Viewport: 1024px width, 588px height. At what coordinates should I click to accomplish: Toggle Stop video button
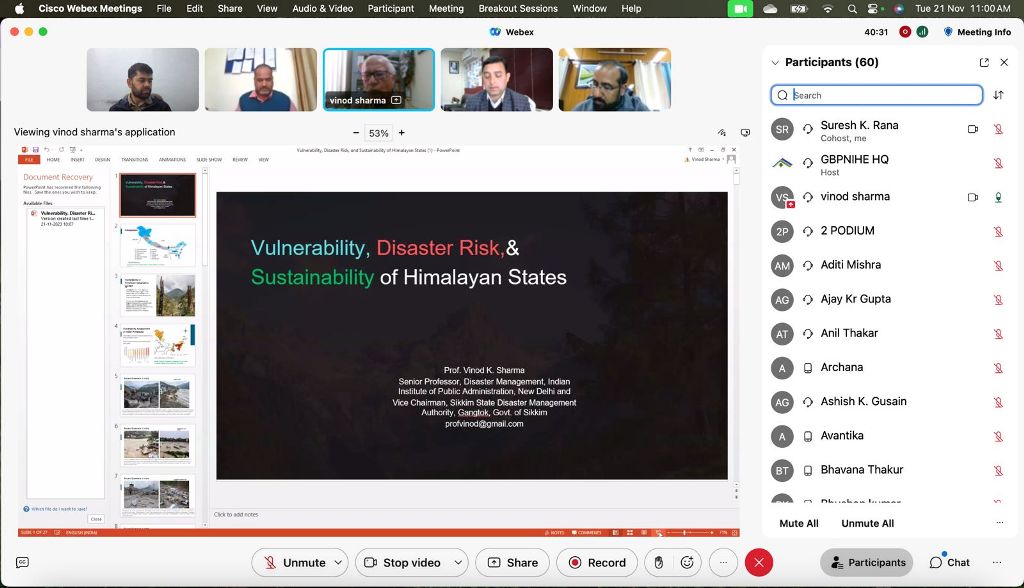[x=402, y=562]
